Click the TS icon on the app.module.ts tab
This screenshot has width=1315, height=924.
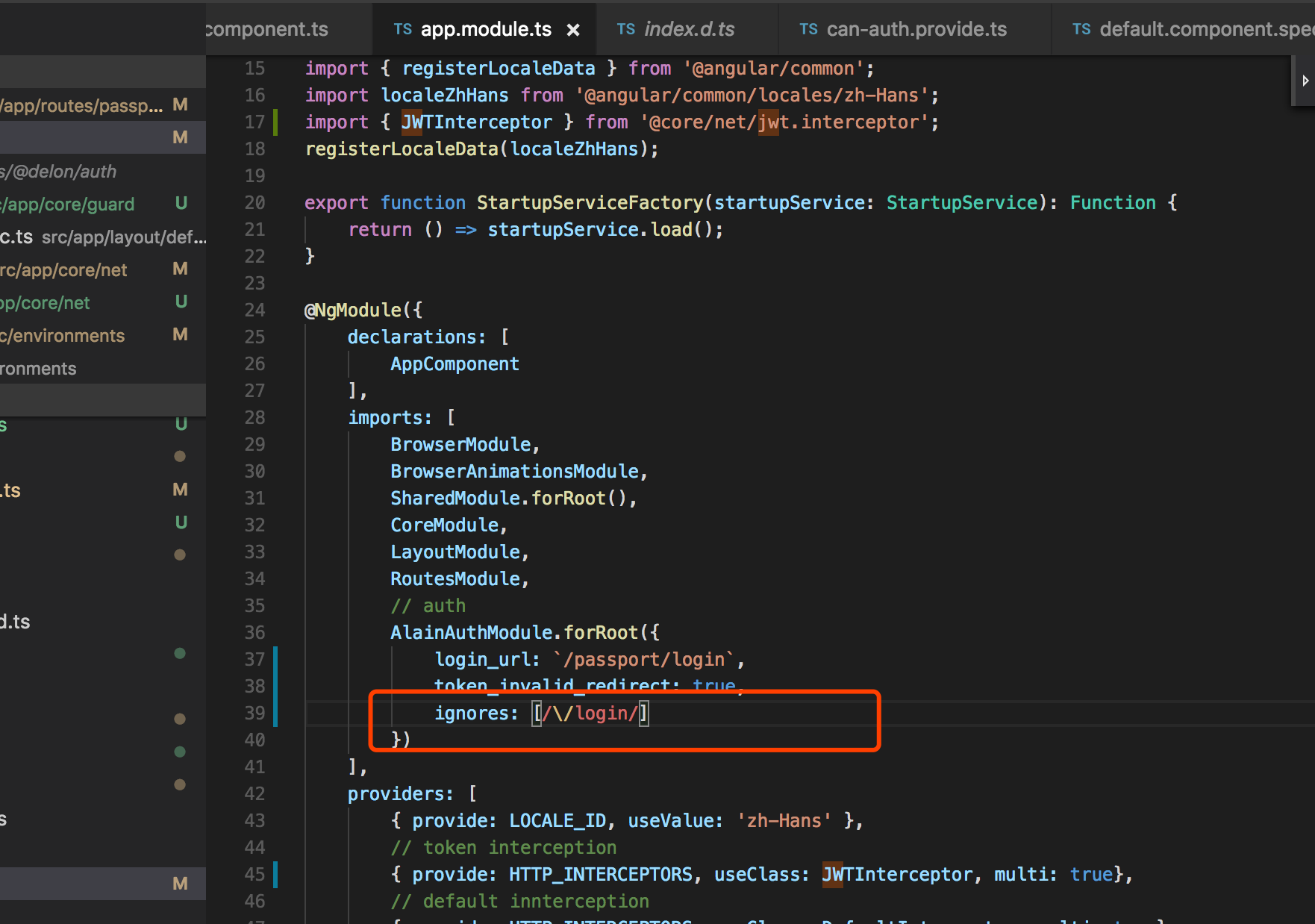pos(402,29)
